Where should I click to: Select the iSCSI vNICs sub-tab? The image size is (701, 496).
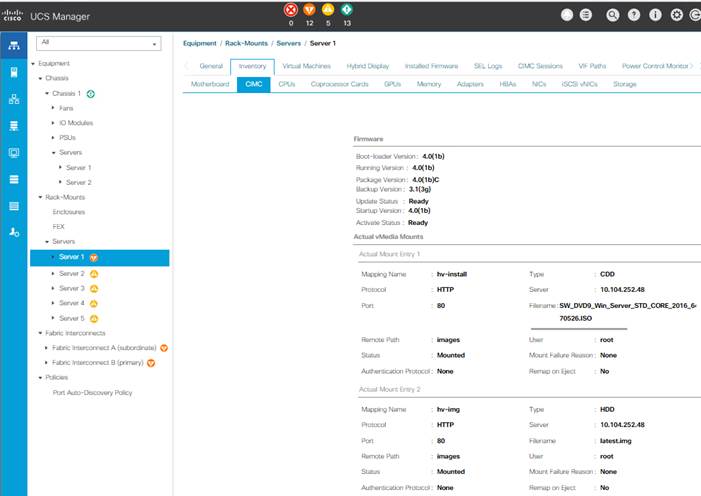(579, 84)
